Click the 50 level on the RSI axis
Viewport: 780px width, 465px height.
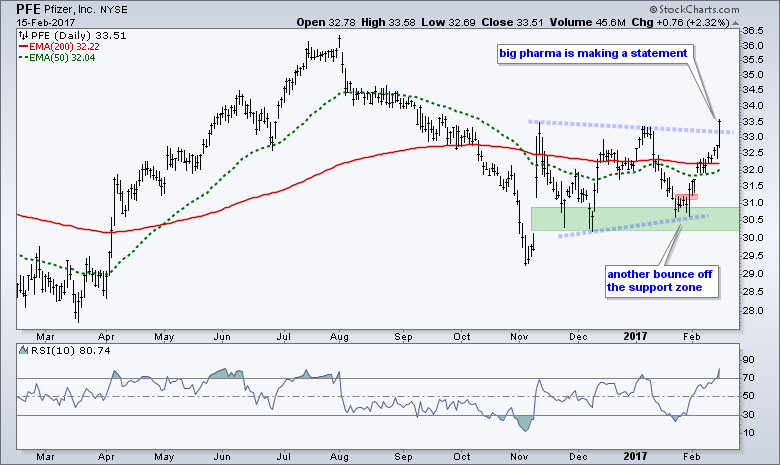(748, 396)
